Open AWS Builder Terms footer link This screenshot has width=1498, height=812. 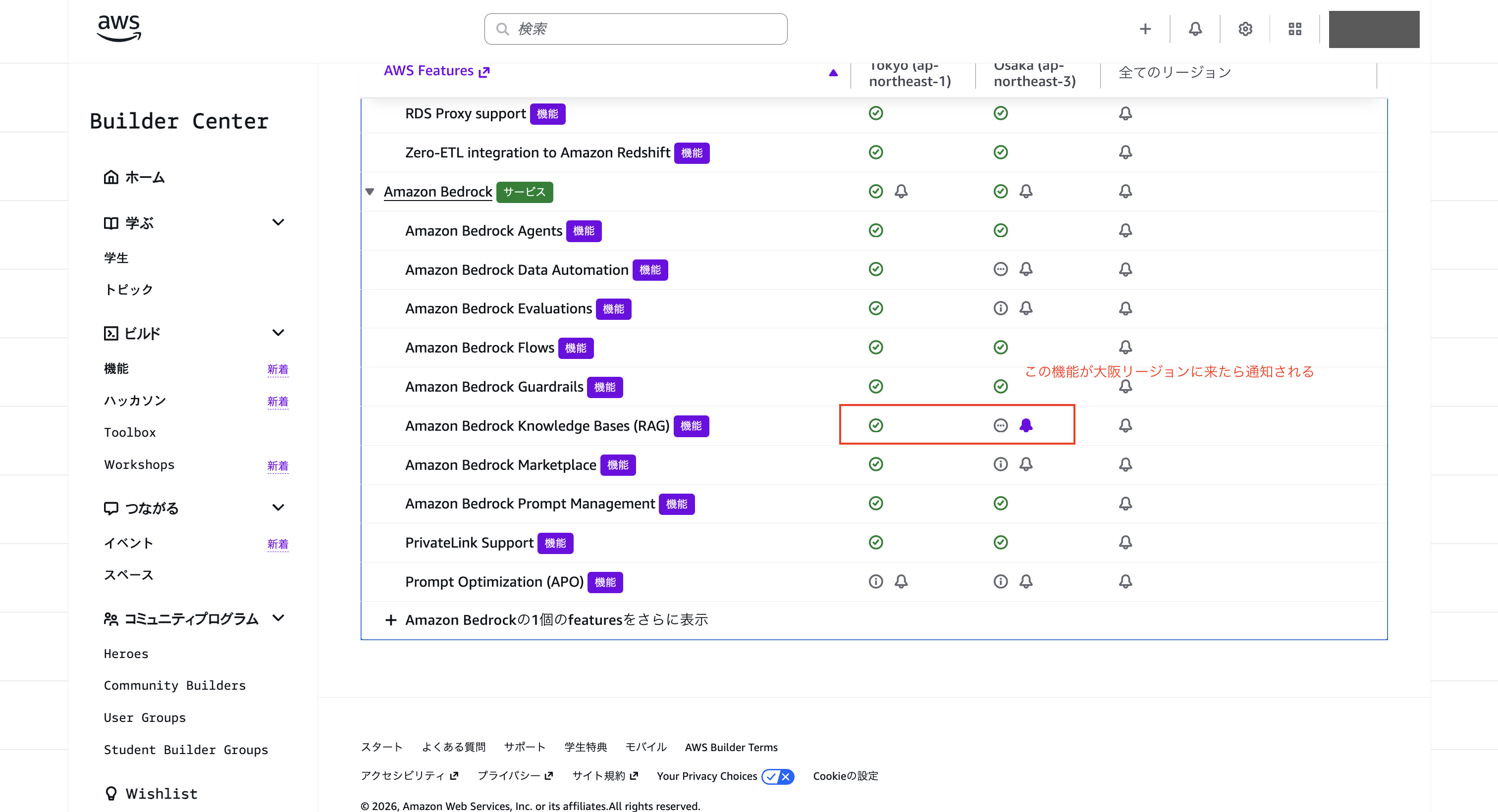731,747
